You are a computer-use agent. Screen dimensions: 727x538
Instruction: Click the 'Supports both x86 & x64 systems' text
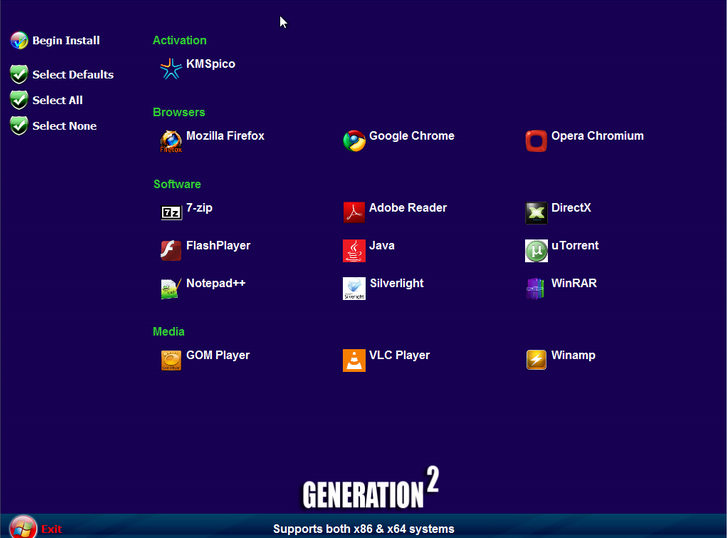pyautogui.click(x=364, y=529)
